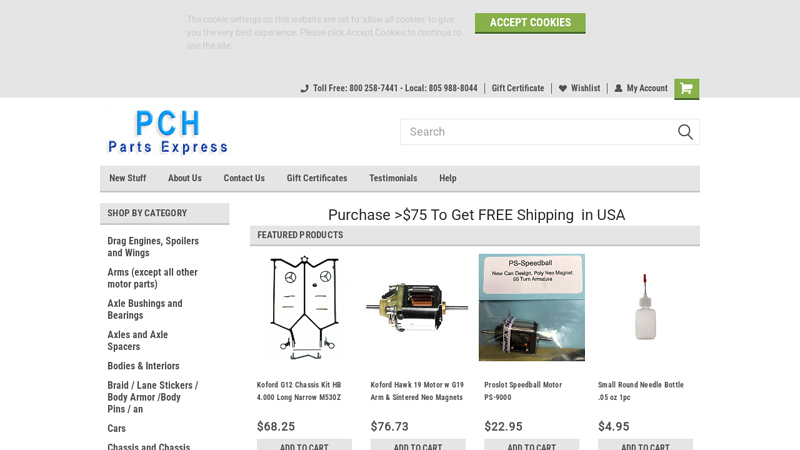Browse the Bodies & Interiors category

pyautogui.click(x=143, y=366)
